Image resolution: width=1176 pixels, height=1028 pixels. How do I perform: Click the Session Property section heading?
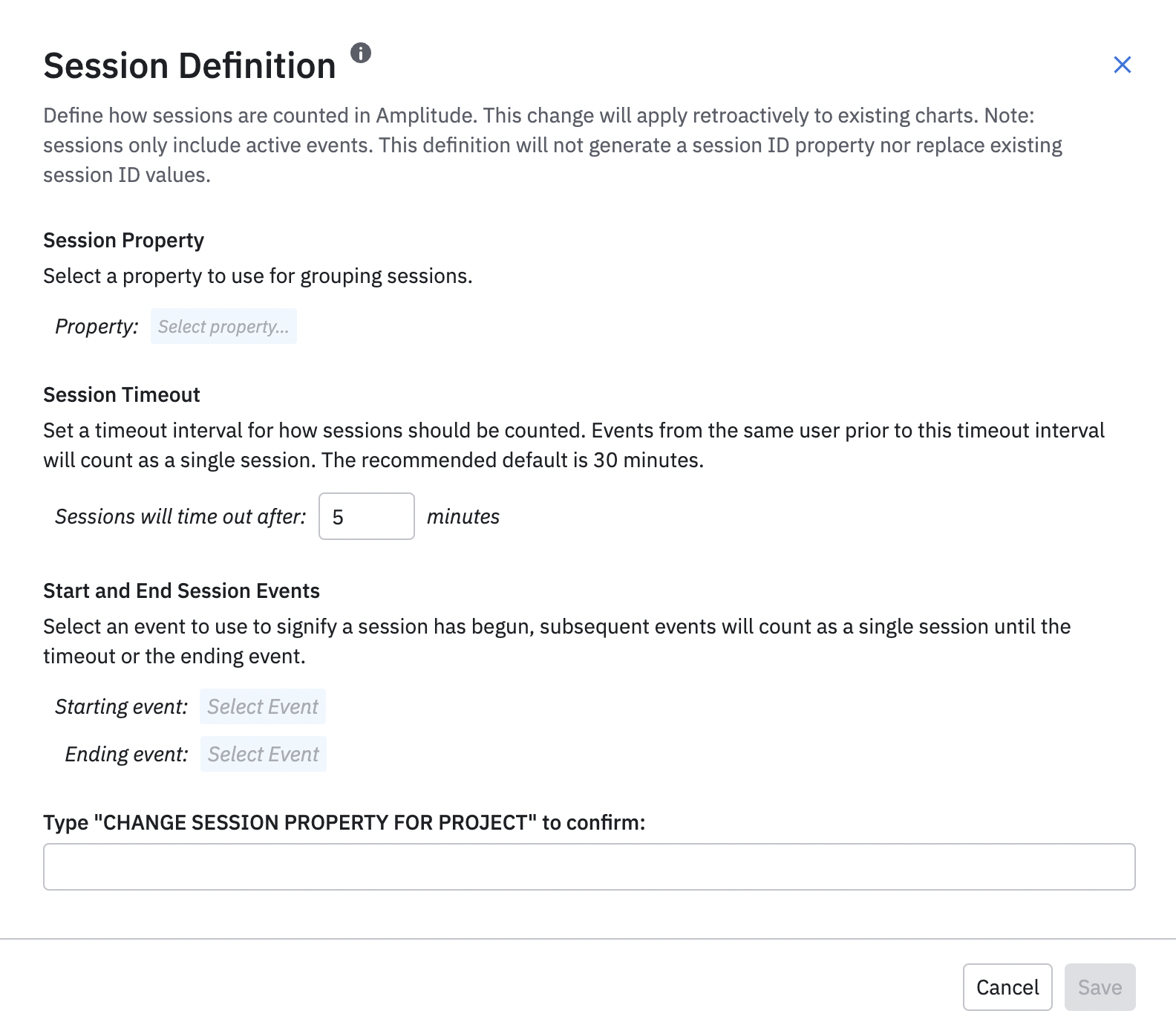(123, 240)
